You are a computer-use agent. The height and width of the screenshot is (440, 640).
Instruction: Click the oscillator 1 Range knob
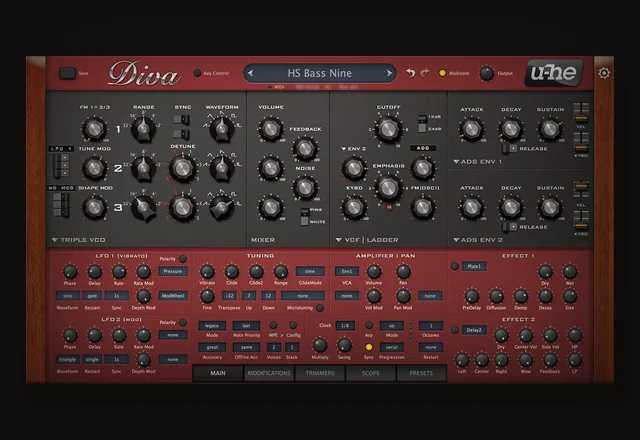click(x=143, y=129)
